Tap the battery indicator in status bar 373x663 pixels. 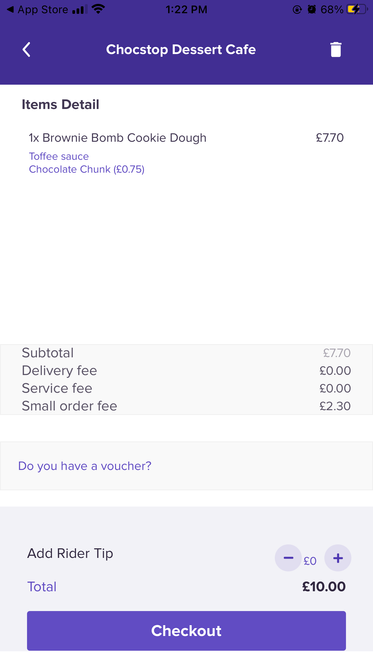pos(357,9)
